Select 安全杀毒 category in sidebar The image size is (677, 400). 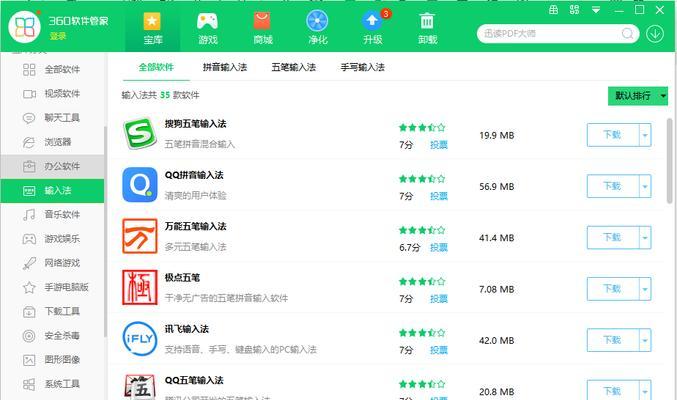coord(52,336)
